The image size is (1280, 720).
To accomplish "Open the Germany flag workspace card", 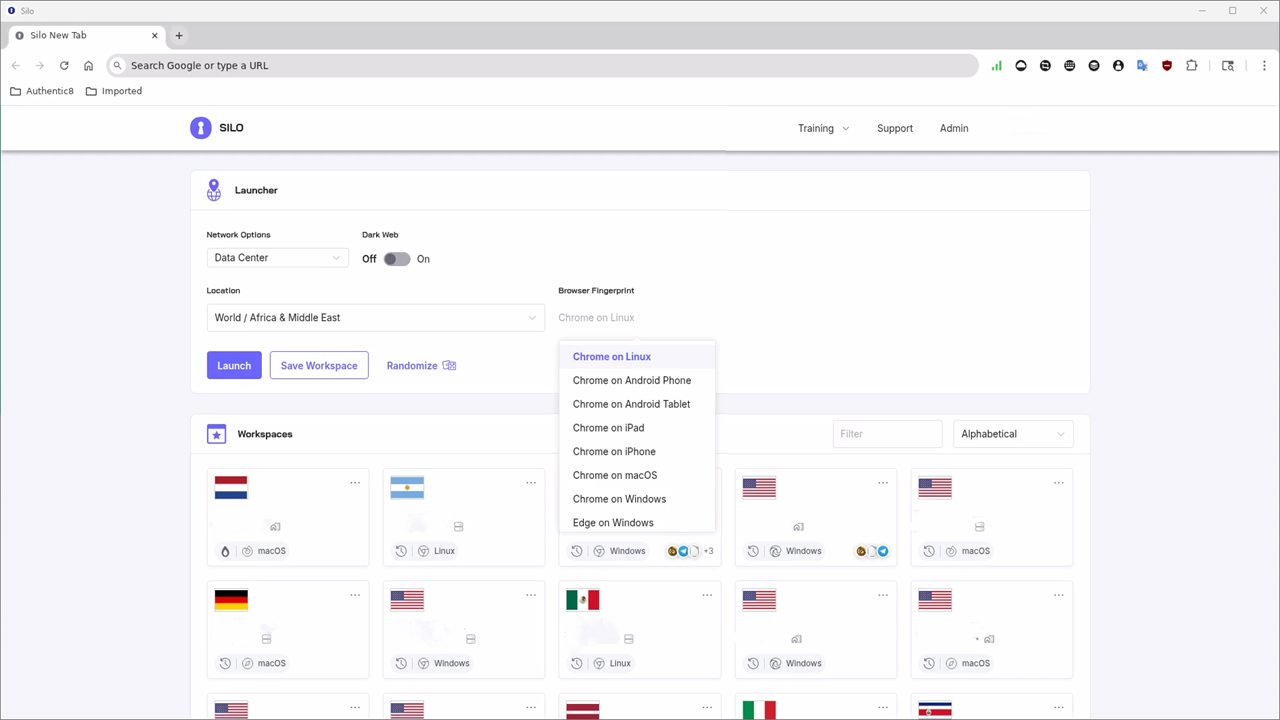I will click(288, 629).
